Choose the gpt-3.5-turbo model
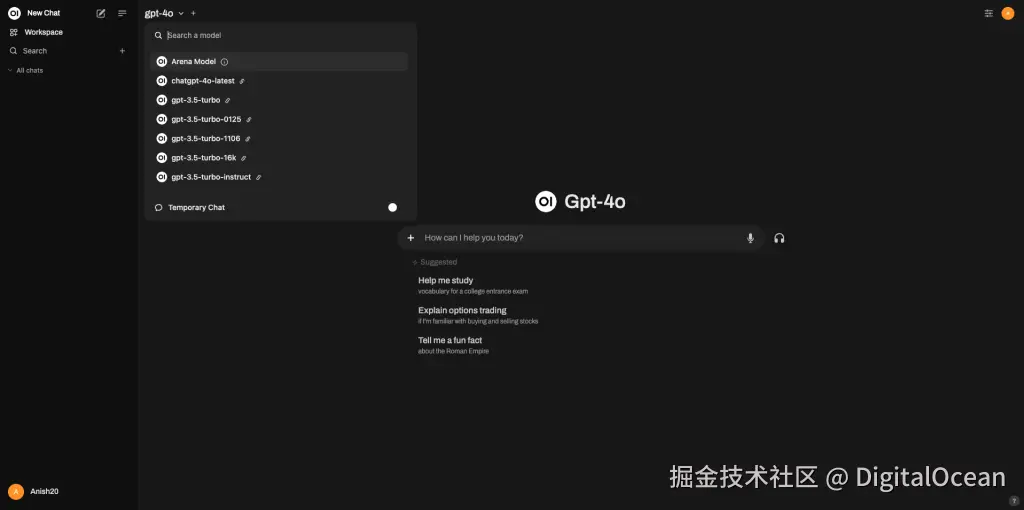 (279, 100)
